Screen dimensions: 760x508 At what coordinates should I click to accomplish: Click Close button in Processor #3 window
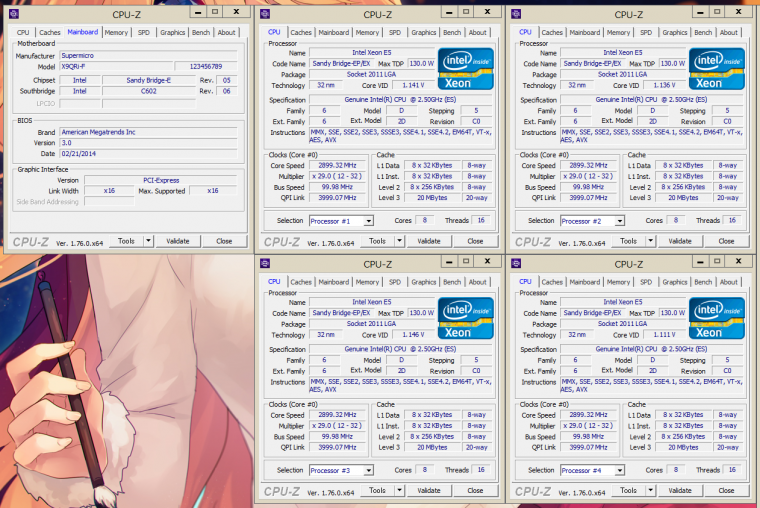475,490
